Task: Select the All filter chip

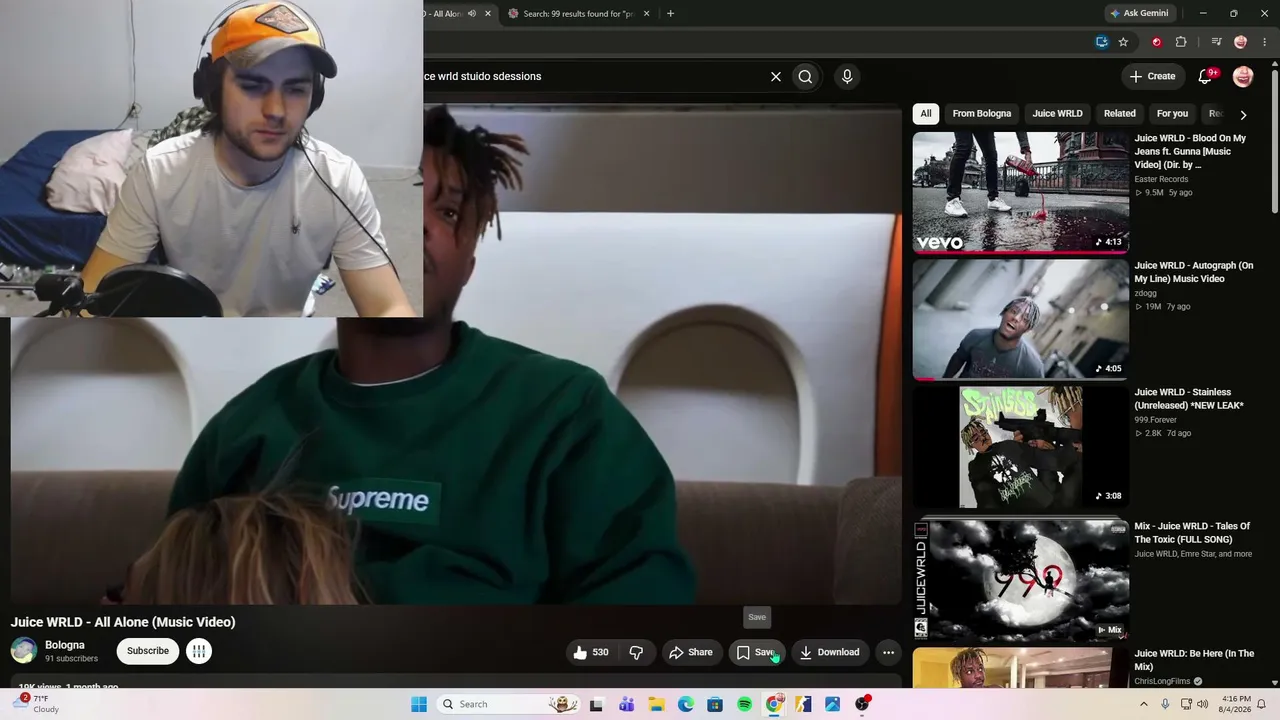Action: click(x=926, y=114)
